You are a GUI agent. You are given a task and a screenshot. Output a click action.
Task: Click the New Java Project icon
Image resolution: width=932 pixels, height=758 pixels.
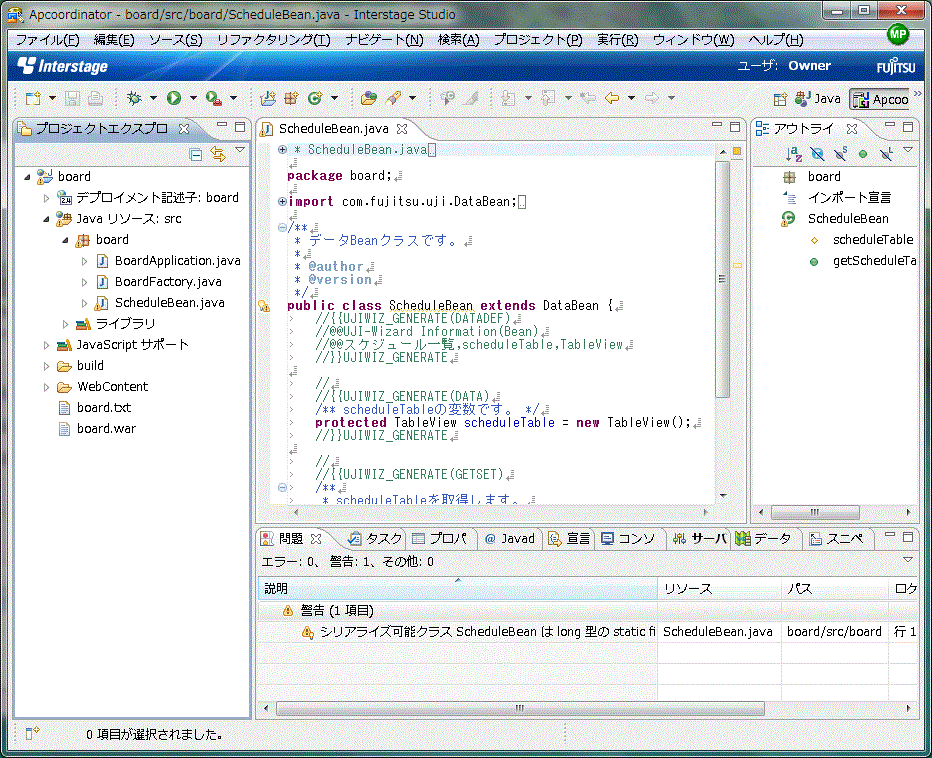click(x=268, y=98)
